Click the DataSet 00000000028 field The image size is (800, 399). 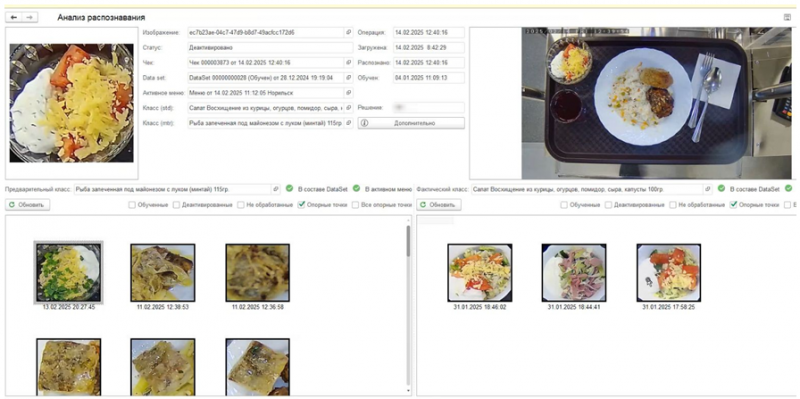pyautogui.click(x=266, y=78)
